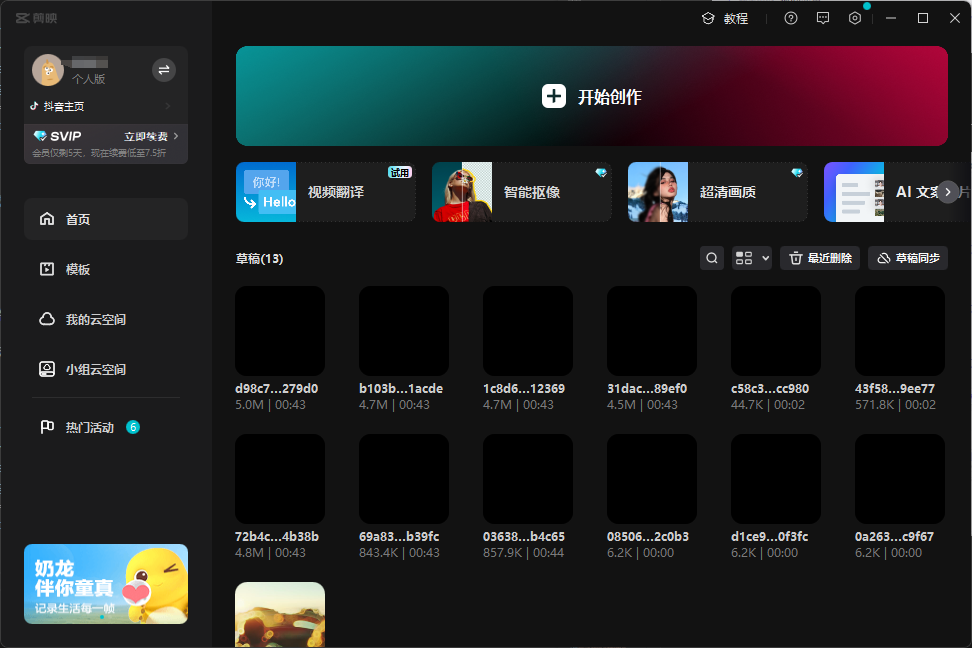Click the 草稿同步 sync button
The width and height of the screenshot is (972, 648).
908,258
